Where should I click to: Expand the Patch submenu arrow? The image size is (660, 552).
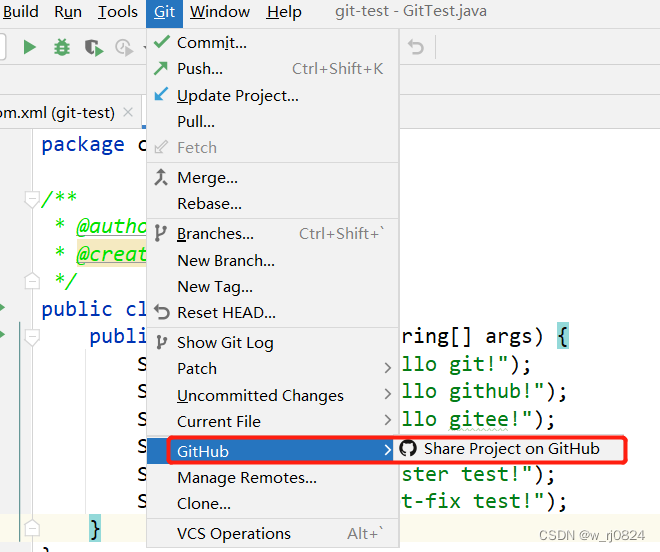point(388,368)
